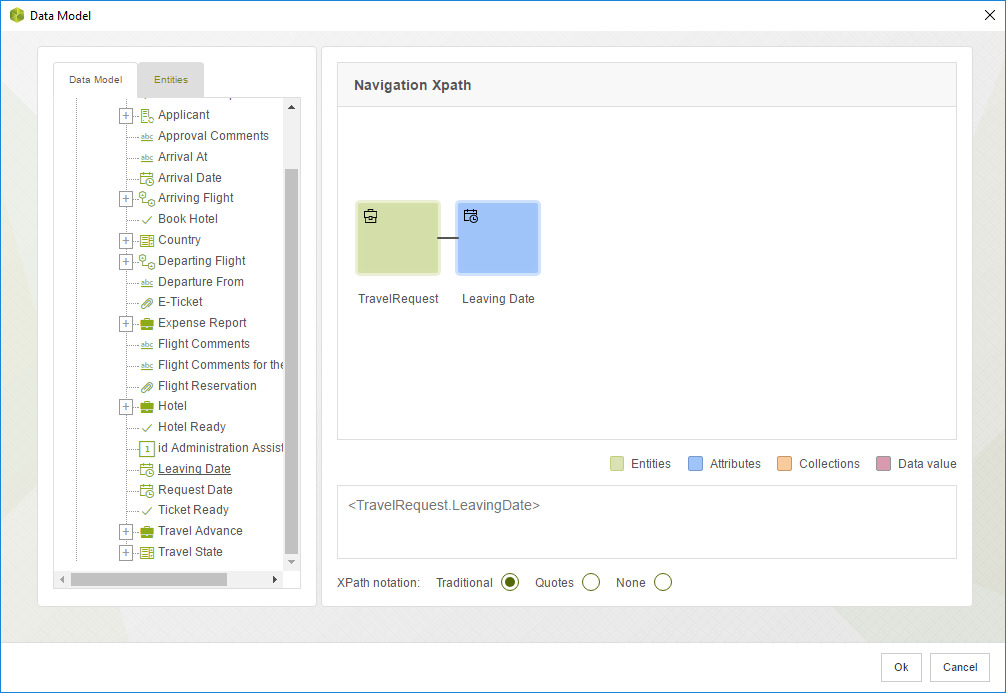The image size is (1006, 693).
Task: Select the Quotes XPath notation option
Action: point(591,582)
